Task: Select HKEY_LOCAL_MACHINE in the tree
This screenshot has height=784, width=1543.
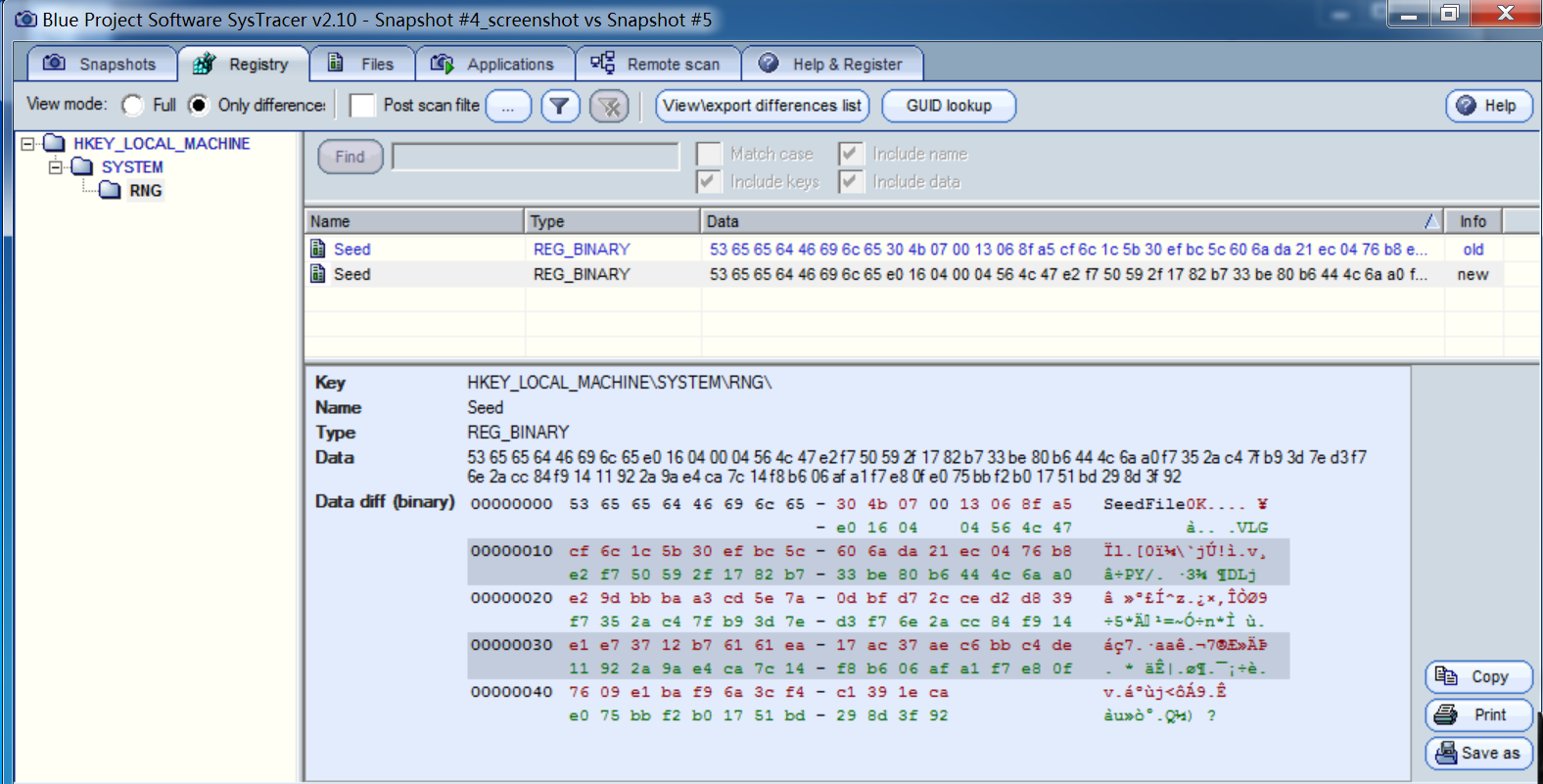Action: pos(162,144)
